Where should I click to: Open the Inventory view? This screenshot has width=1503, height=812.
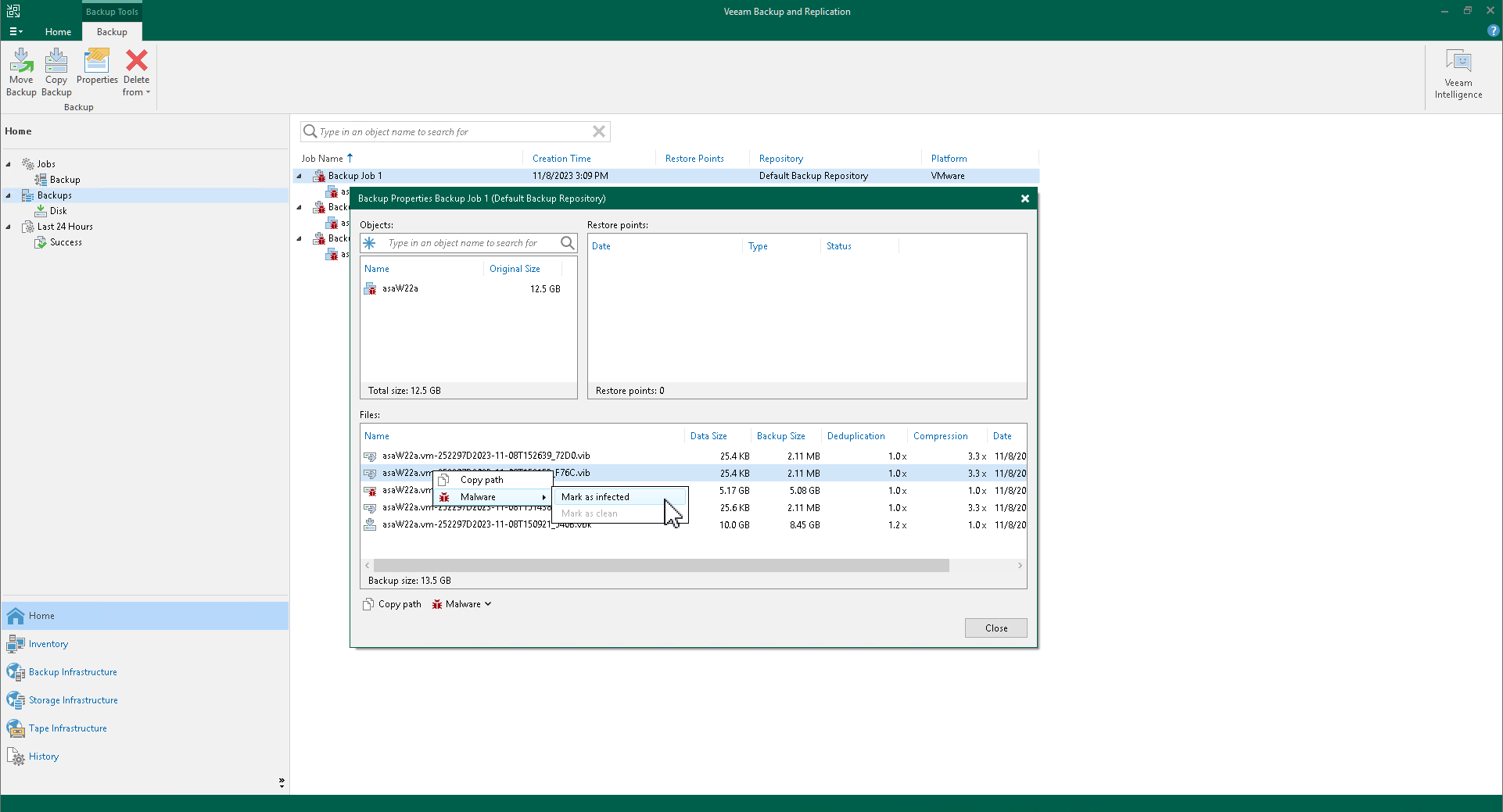[47, 643]
